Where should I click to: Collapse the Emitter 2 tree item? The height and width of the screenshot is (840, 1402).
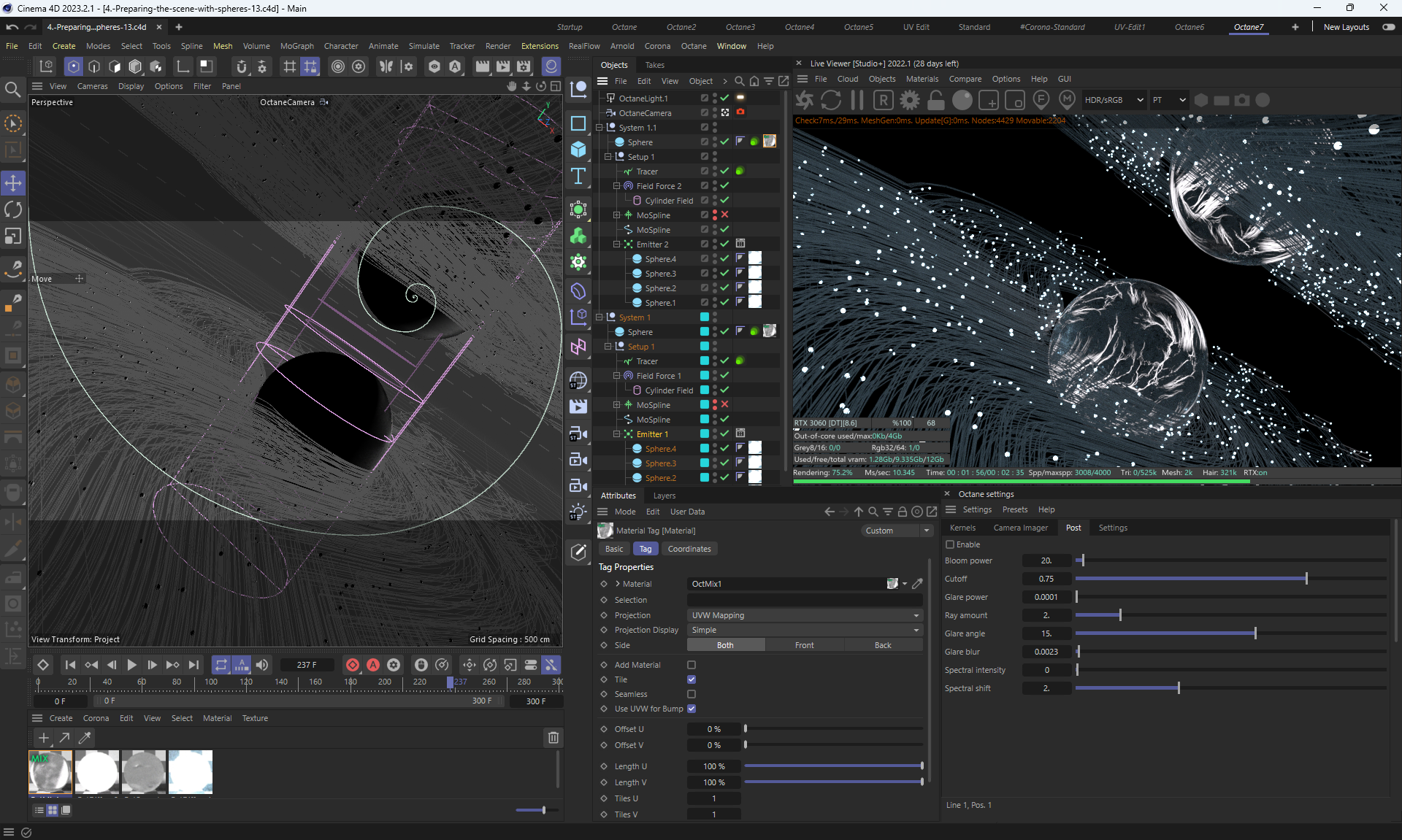coord(617,244)
